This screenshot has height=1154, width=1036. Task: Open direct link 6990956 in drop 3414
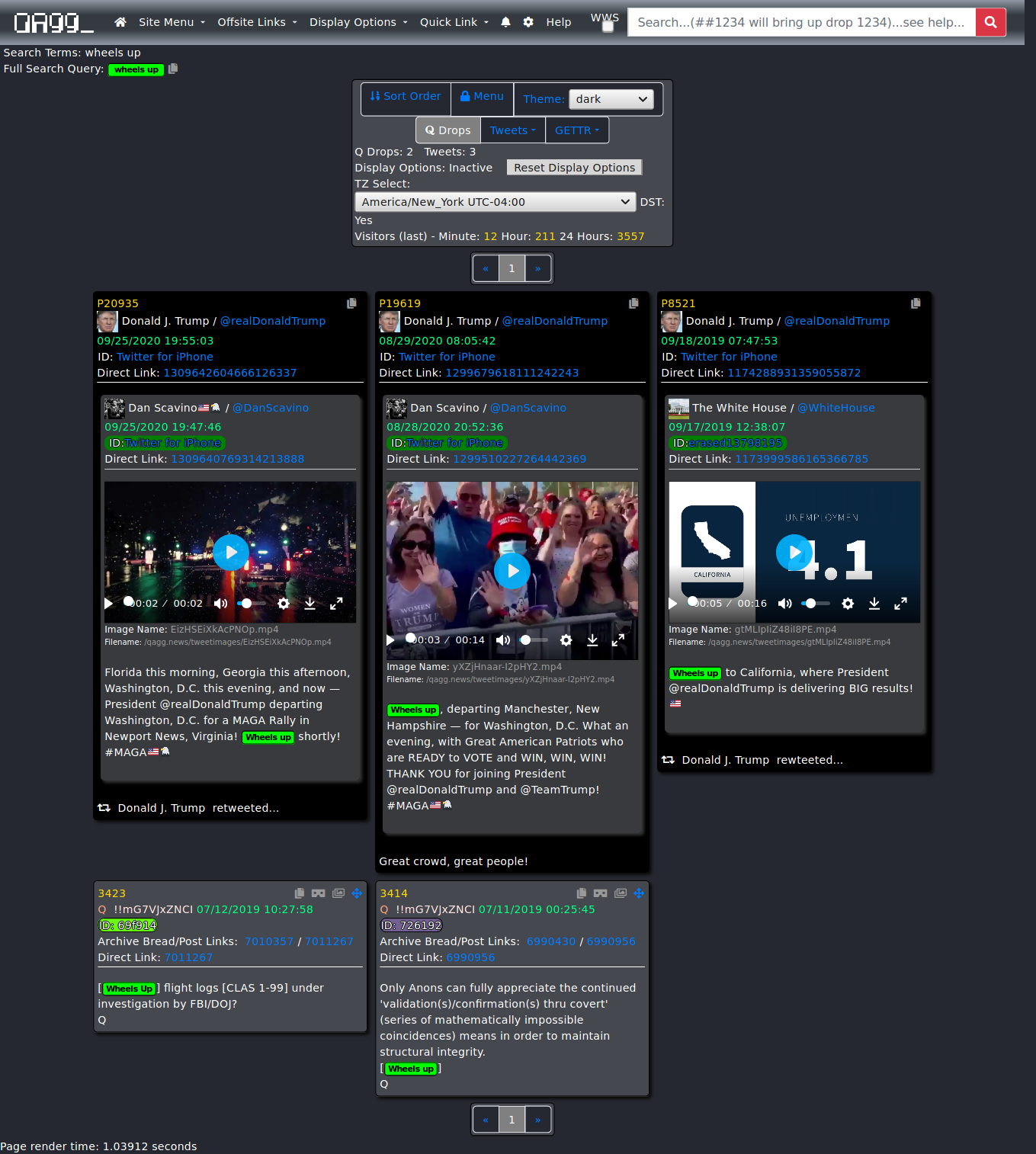pos(470,957)
